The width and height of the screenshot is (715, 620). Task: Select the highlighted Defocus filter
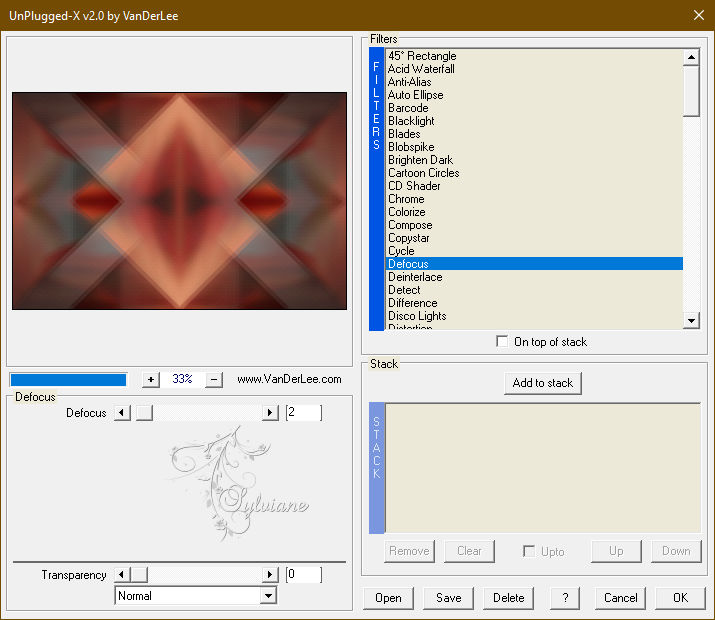coord(534,264)
